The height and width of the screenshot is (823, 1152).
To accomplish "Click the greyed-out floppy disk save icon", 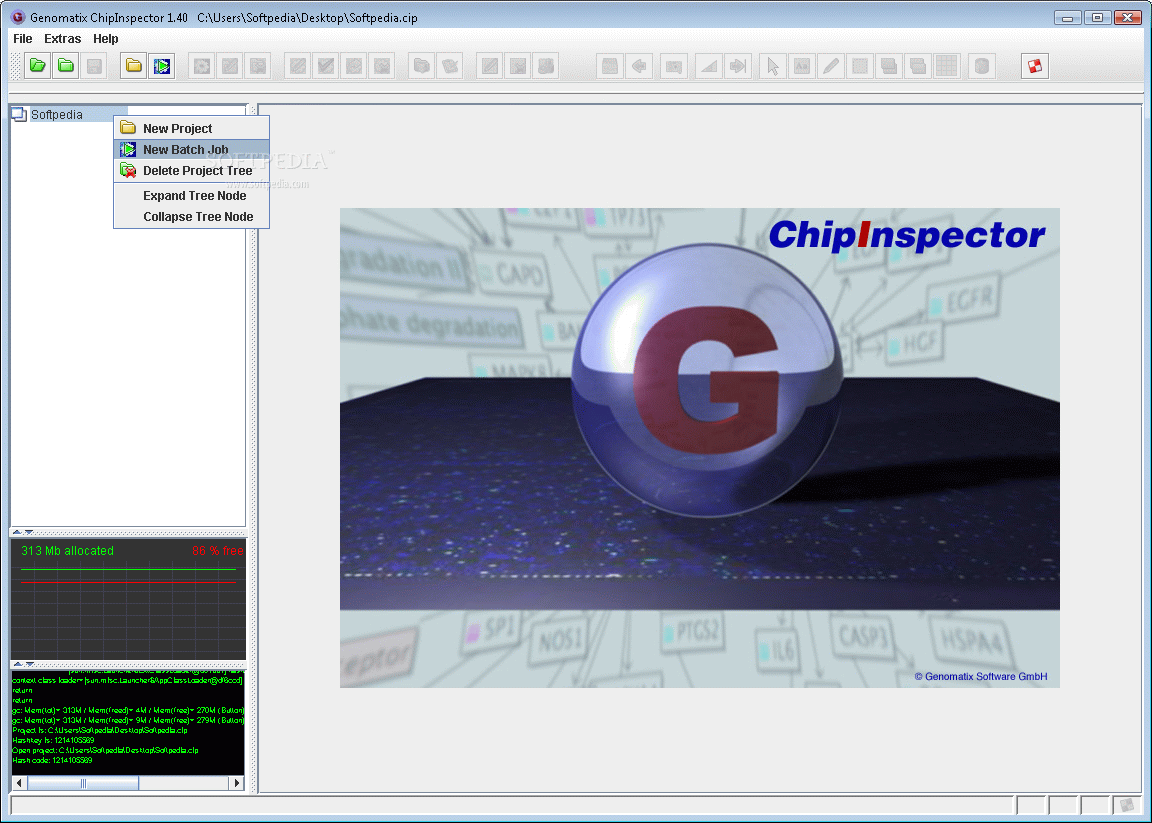I will click(x=94, y=66).
